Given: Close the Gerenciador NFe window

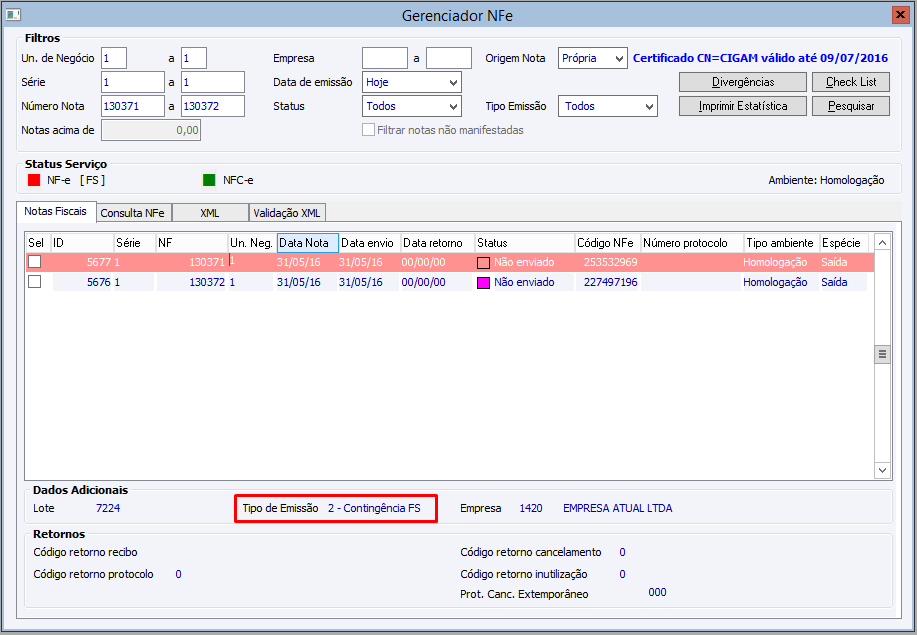Looking at the screenshot, I should (x=901, y=15).
